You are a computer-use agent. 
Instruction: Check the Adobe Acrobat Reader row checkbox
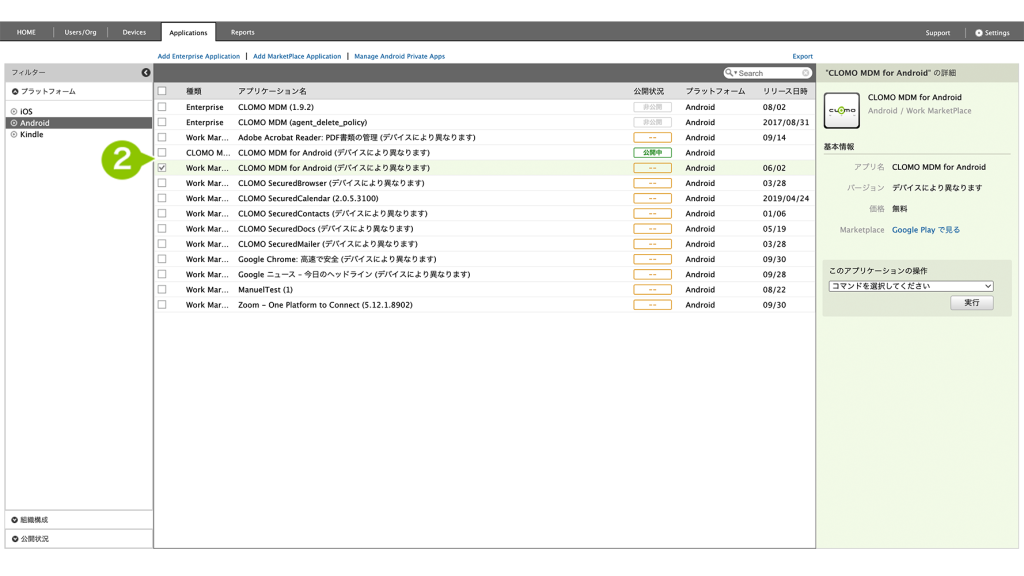(x=162, y=137)
